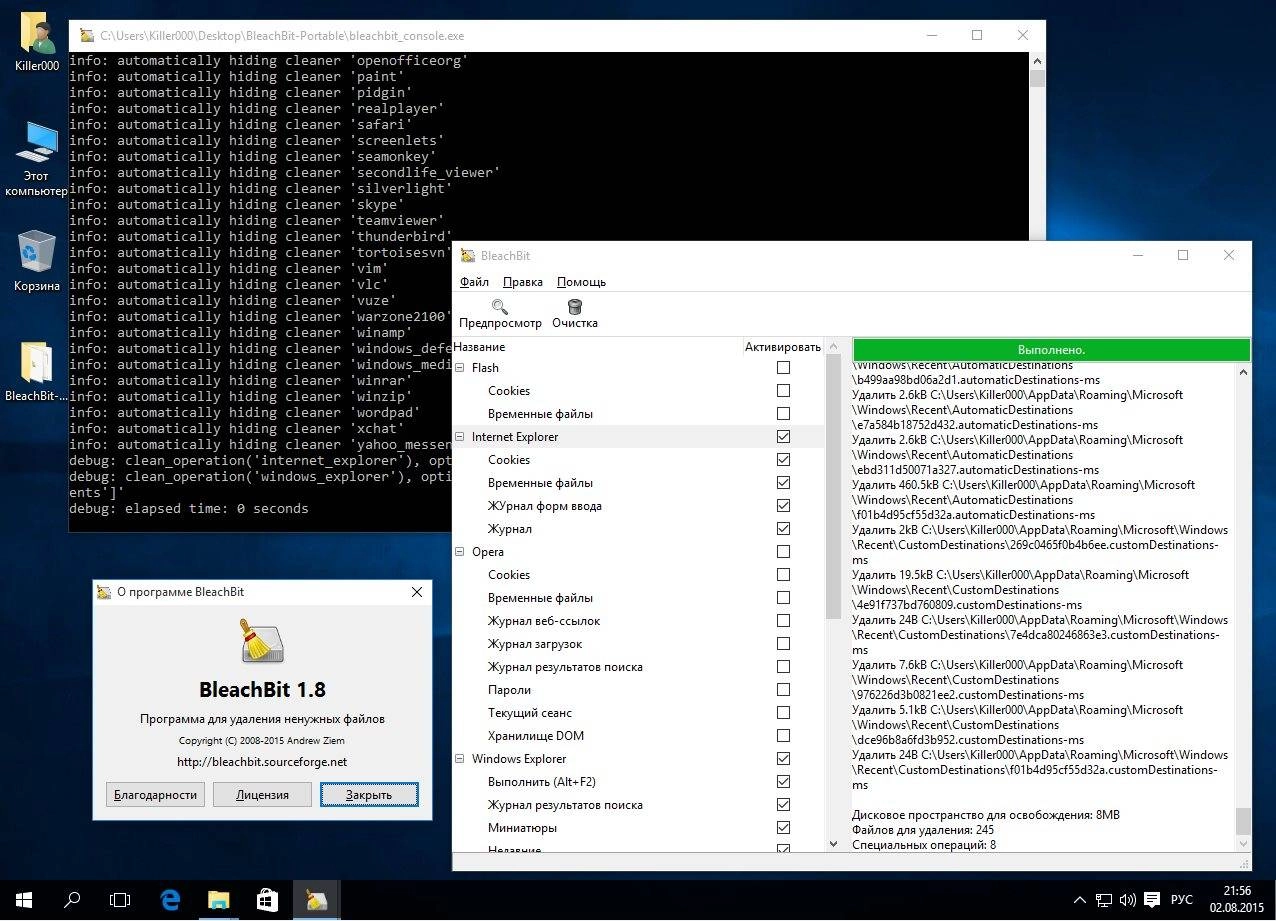Screen dimensions: 1276x921
Task: Click the volume speaker tray icon
Action: [x=1127, y=900]
